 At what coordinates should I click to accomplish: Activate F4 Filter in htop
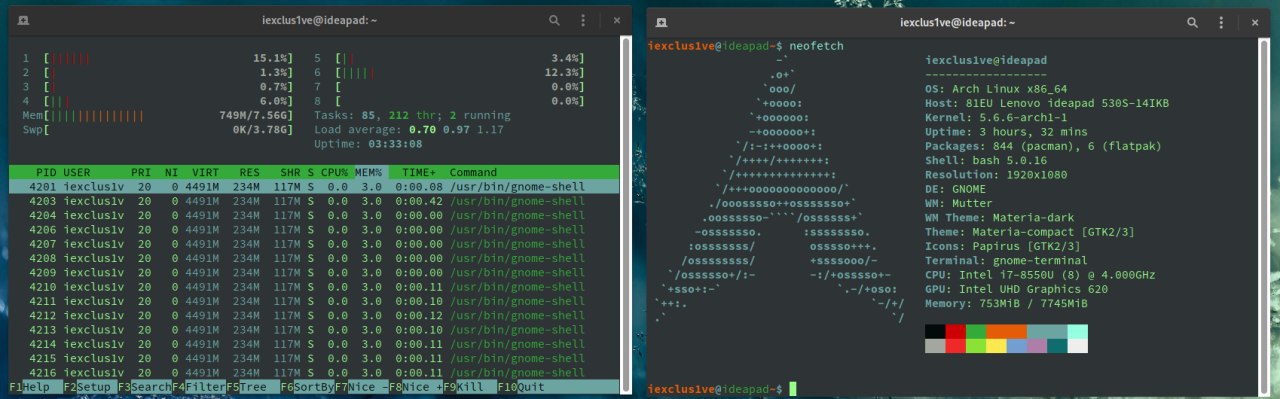coord(198,387)
